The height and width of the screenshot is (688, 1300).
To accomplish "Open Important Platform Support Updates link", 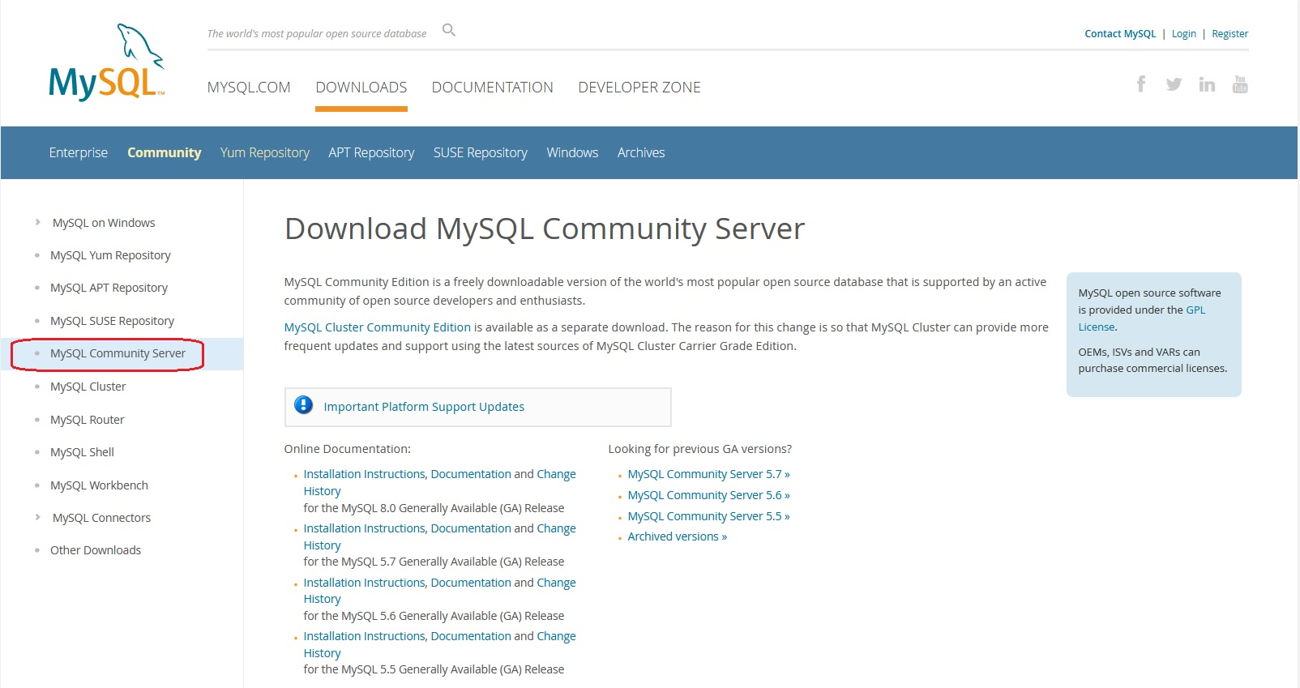I will 424,407.
